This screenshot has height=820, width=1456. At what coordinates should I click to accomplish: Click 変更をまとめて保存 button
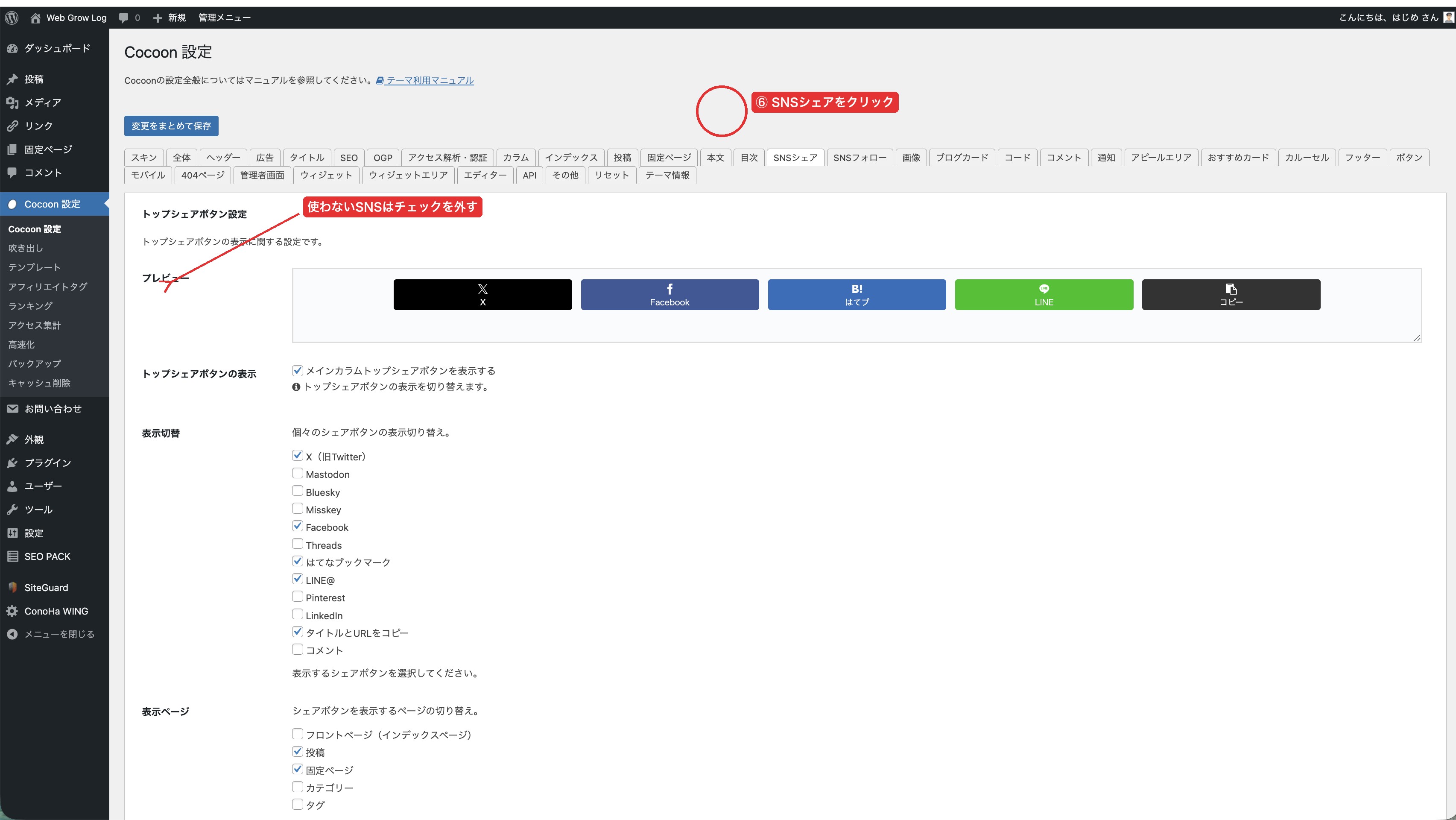(171, 126)
